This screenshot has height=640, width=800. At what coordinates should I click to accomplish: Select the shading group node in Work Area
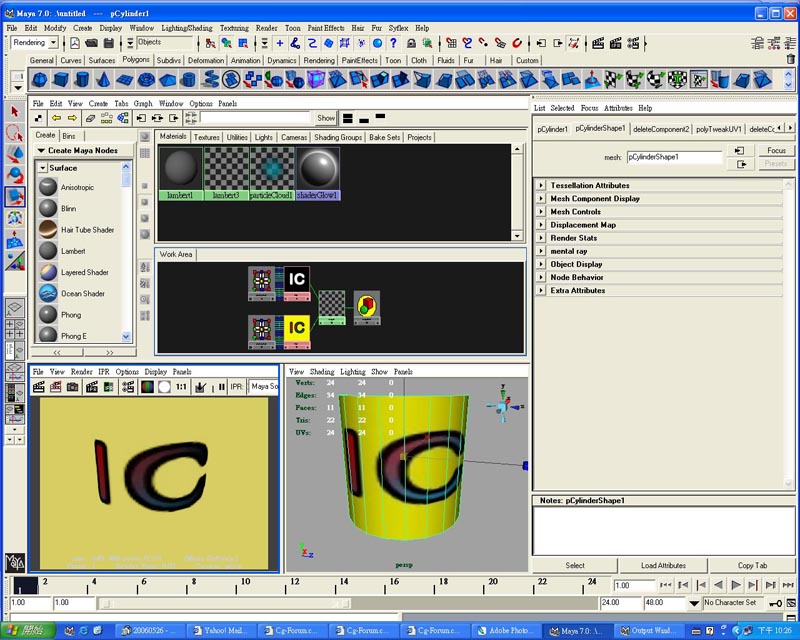367,308
